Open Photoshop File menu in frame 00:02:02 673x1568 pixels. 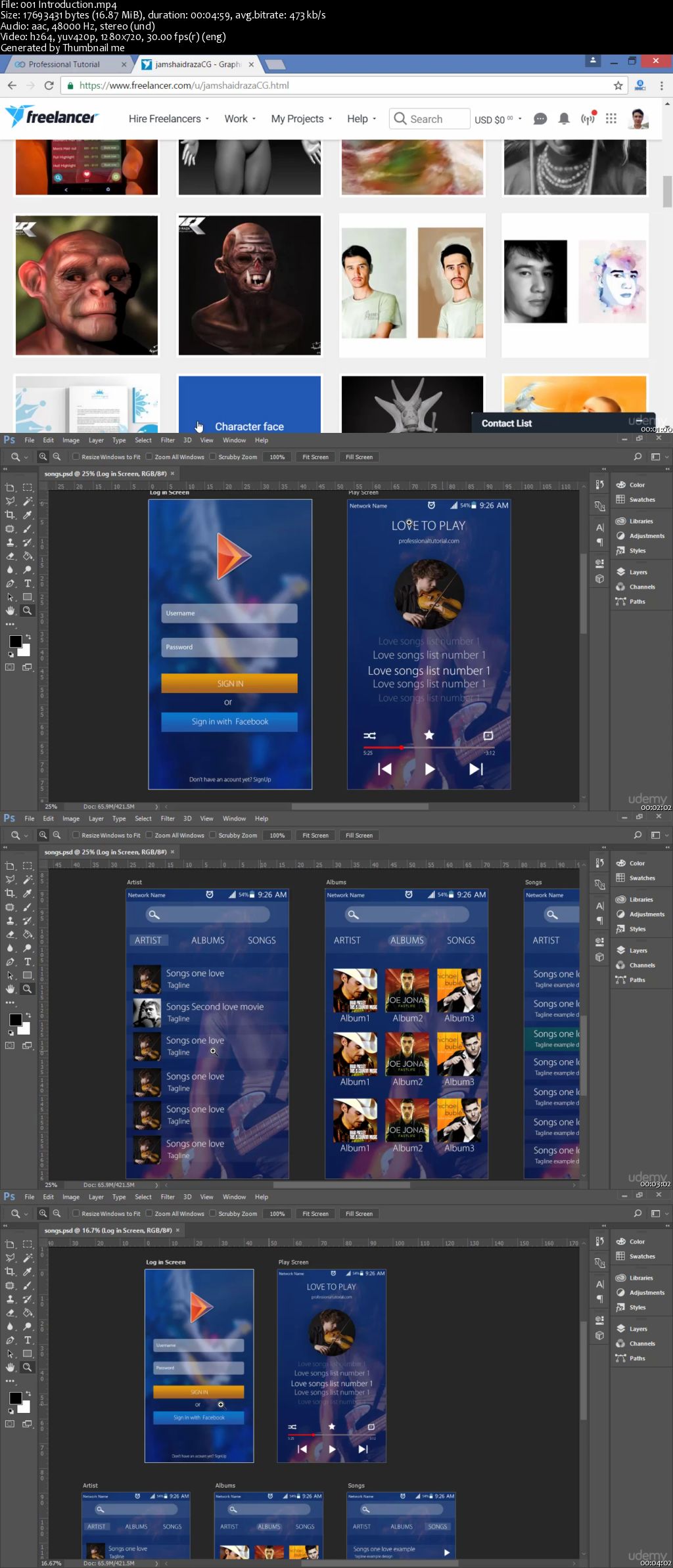(x=30, y=440)
